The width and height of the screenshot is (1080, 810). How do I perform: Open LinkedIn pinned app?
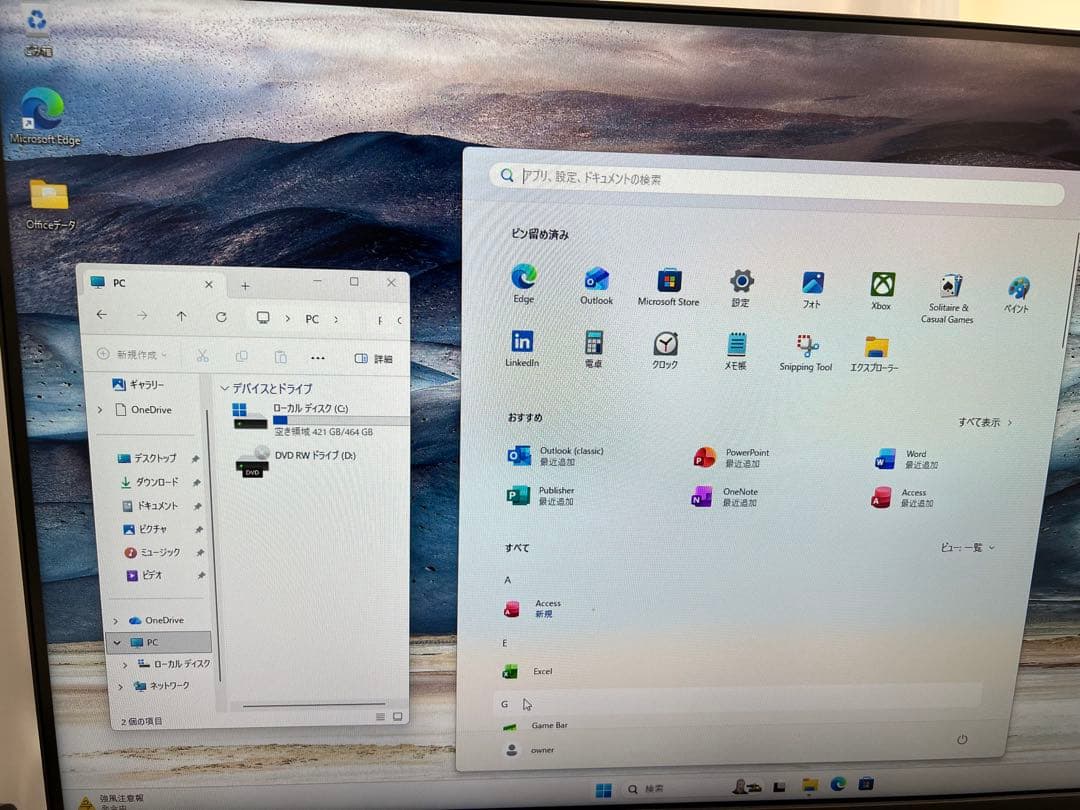point(522,348)
